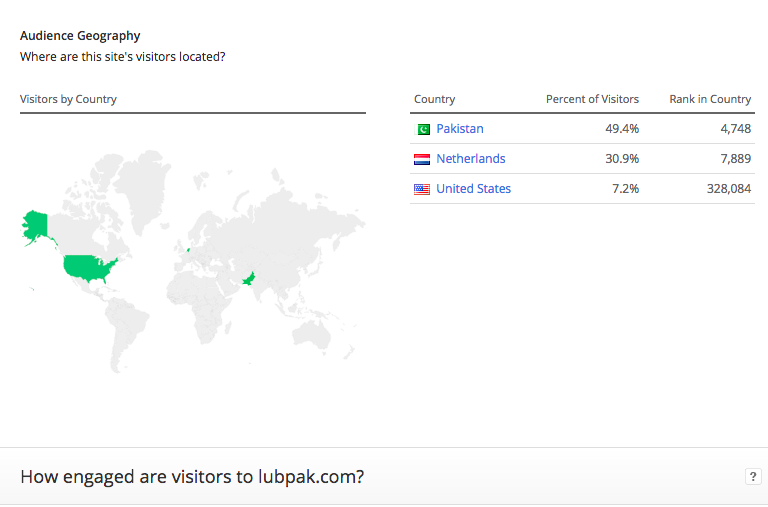Select the highlighted United States mainland on map
Screen dimensions: 768x507
click(x=89, y=268)
